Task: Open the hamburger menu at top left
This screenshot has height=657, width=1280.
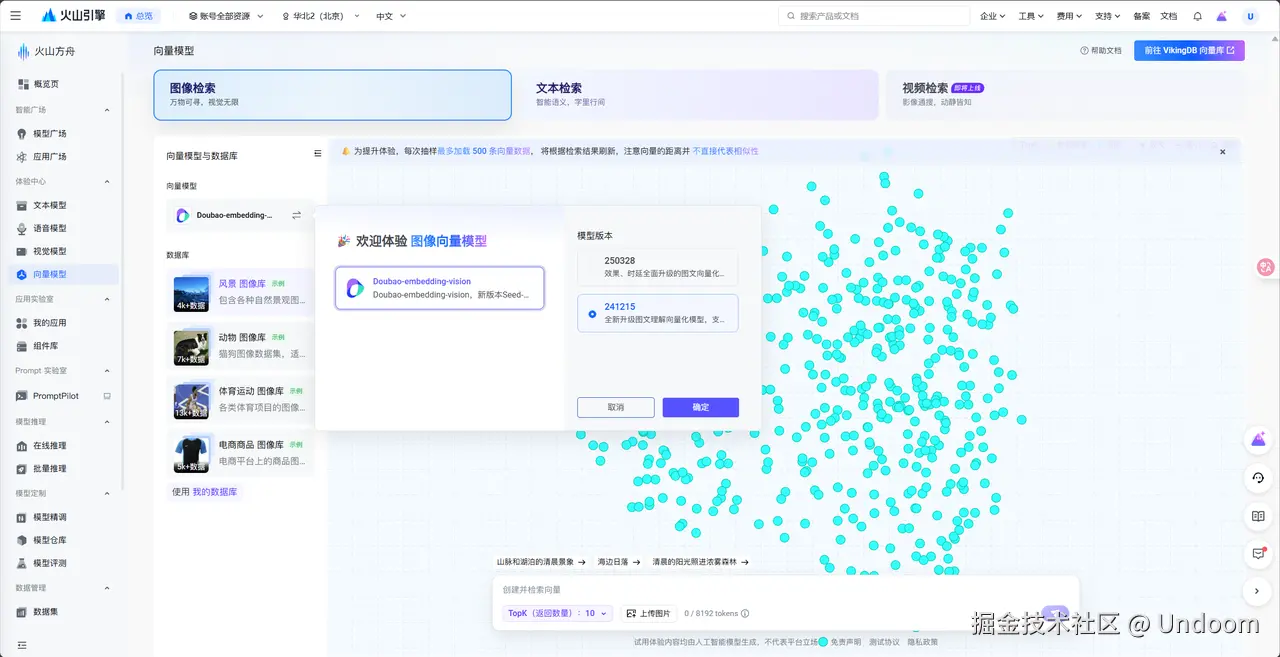Action: [15, 16]
